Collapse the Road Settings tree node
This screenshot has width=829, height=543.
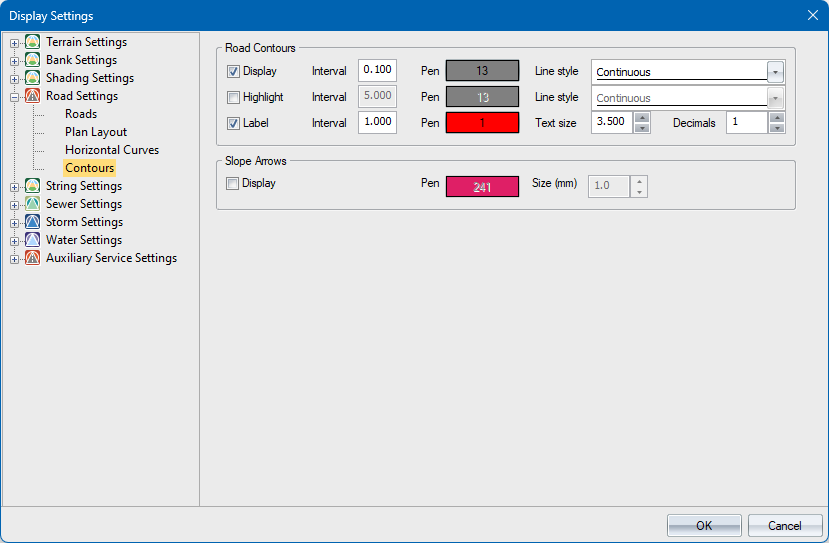click(x=14, y=97)
